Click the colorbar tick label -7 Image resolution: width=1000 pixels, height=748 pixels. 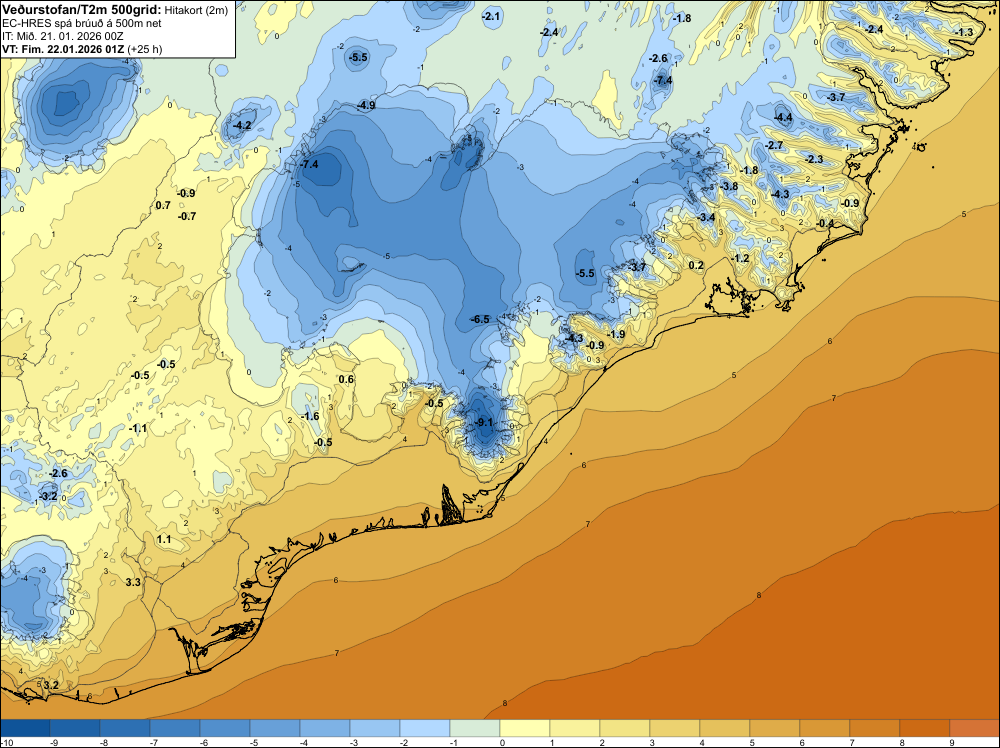[154, 743]
